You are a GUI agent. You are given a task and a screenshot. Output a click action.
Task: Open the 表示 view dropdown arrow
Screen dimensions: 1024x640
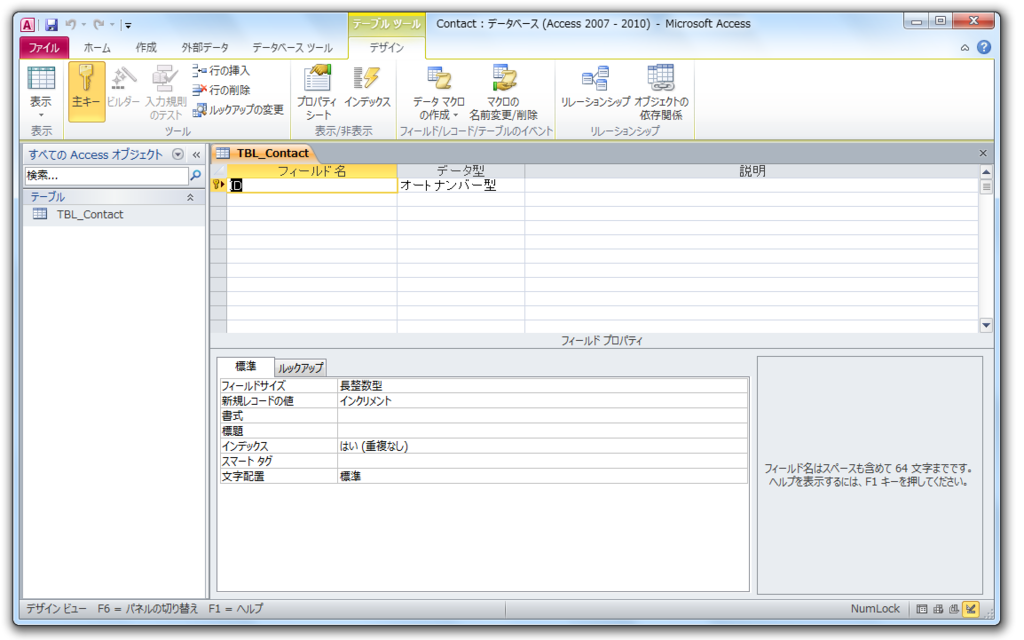[x=40, y=115]
